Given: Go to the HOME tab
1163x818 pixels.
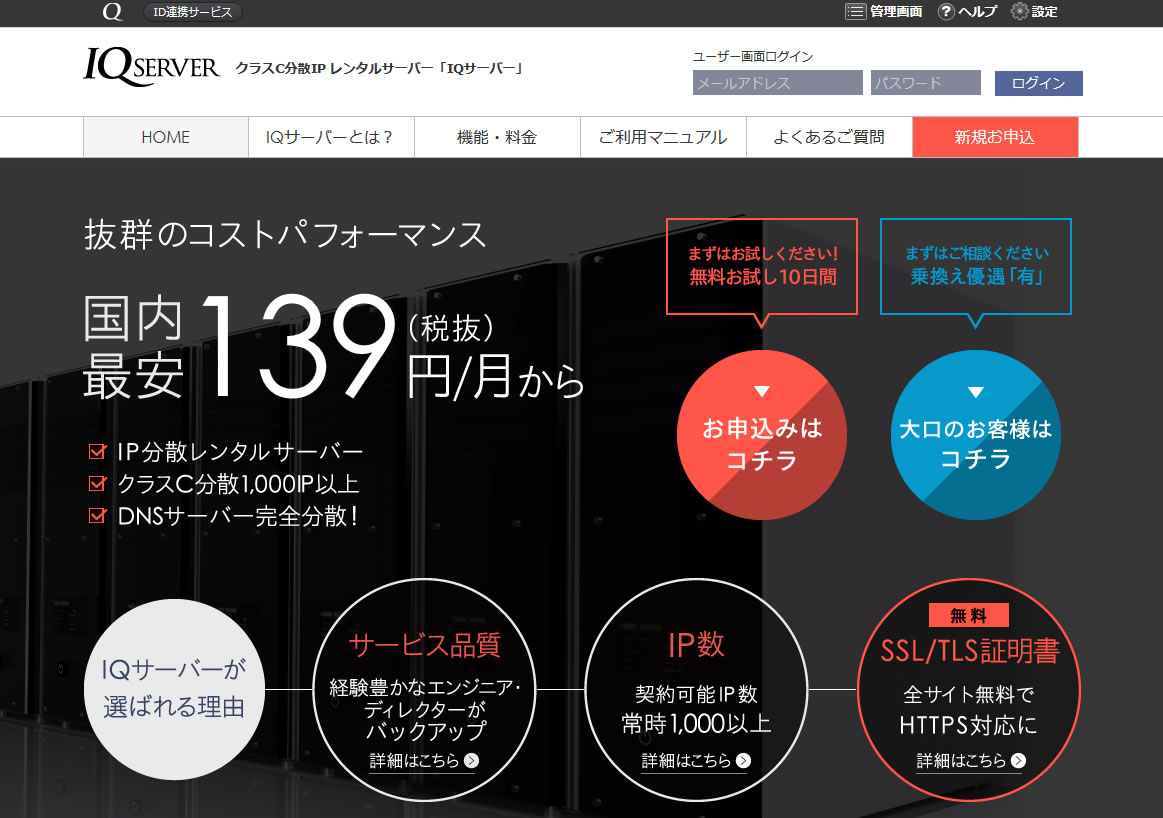Looking at the screenshot, I should [165, 137].
